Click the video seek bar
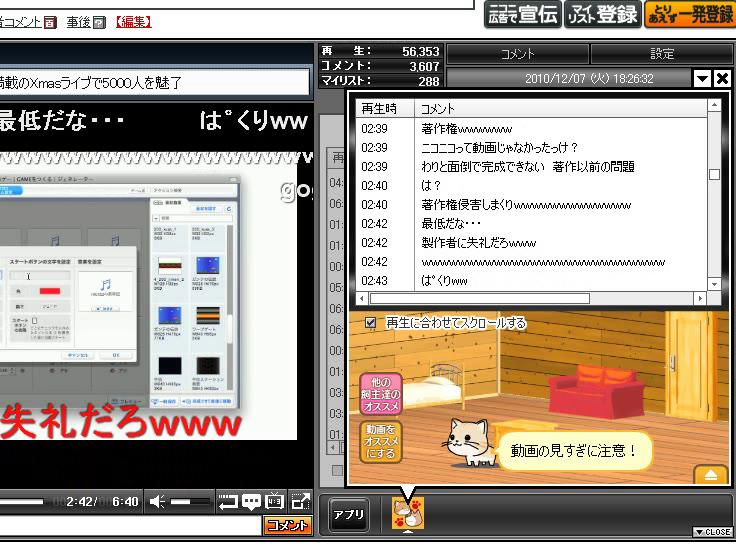736x548 pixels. pyautogui.click(x=22, y=502)
